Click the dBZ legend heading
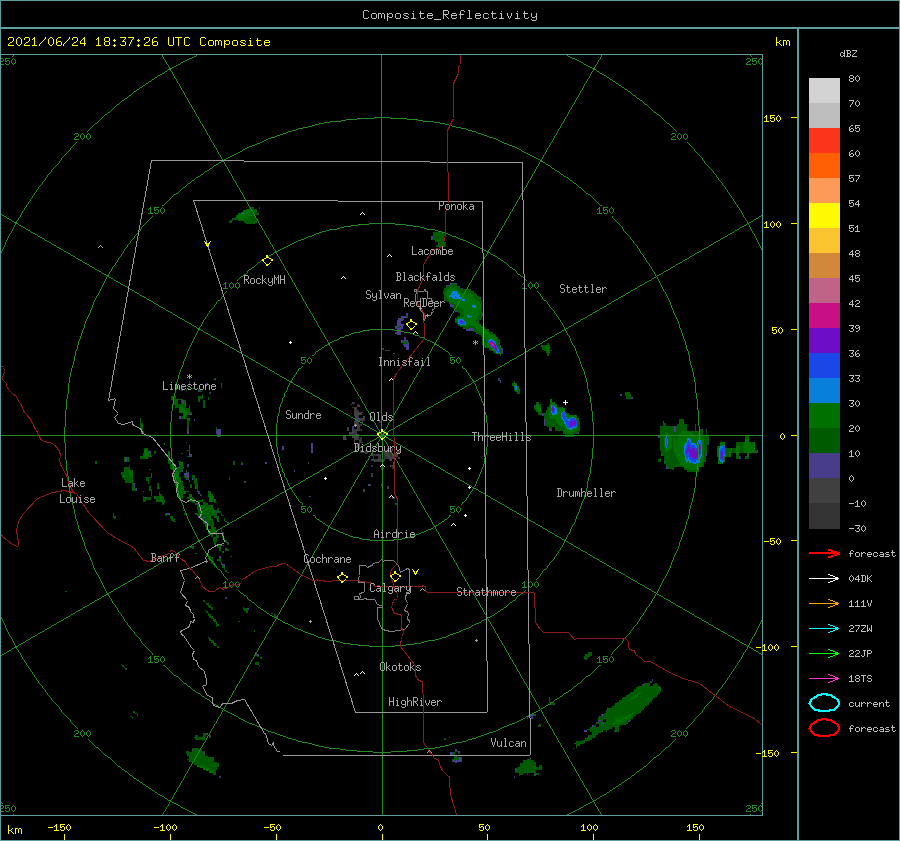 (848, 54)
